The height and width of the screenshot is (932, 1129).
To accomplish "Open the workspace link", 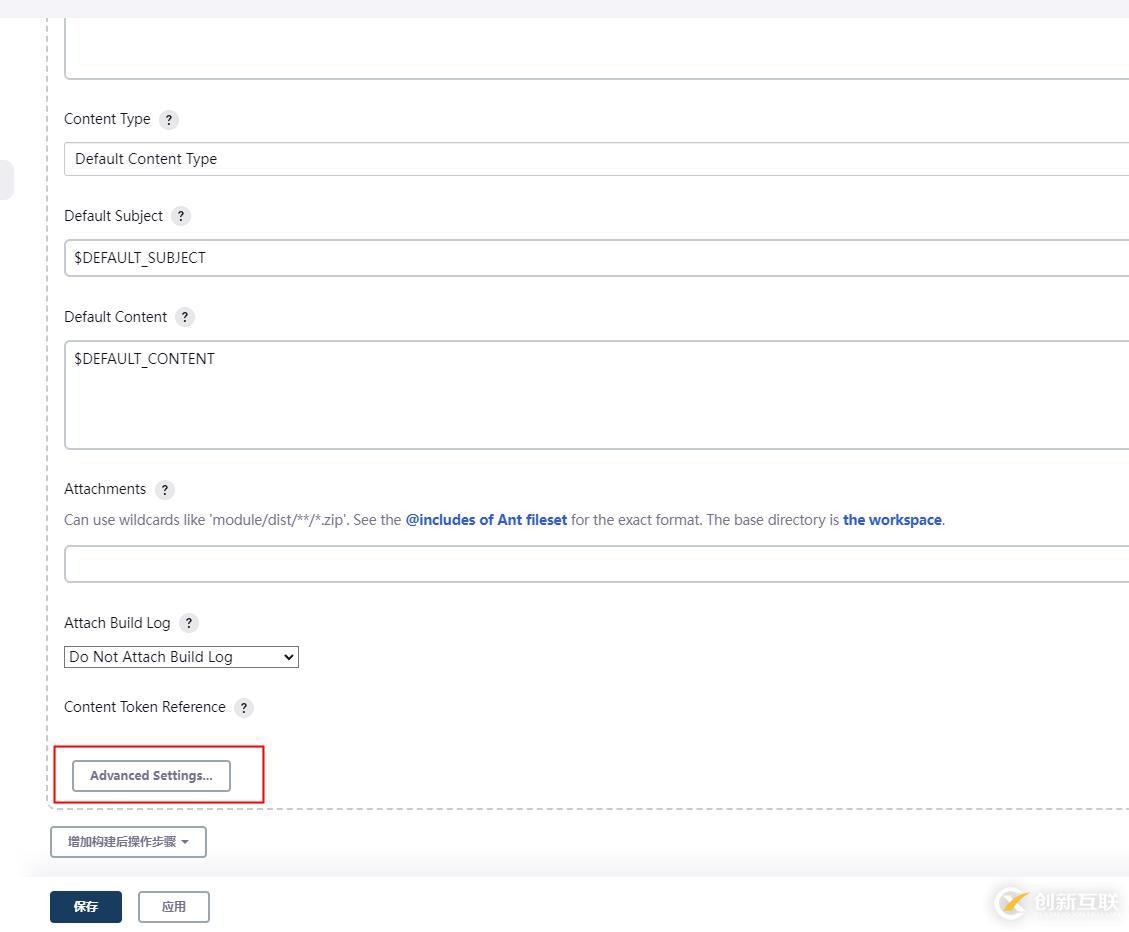I will (x=892, y=520).
